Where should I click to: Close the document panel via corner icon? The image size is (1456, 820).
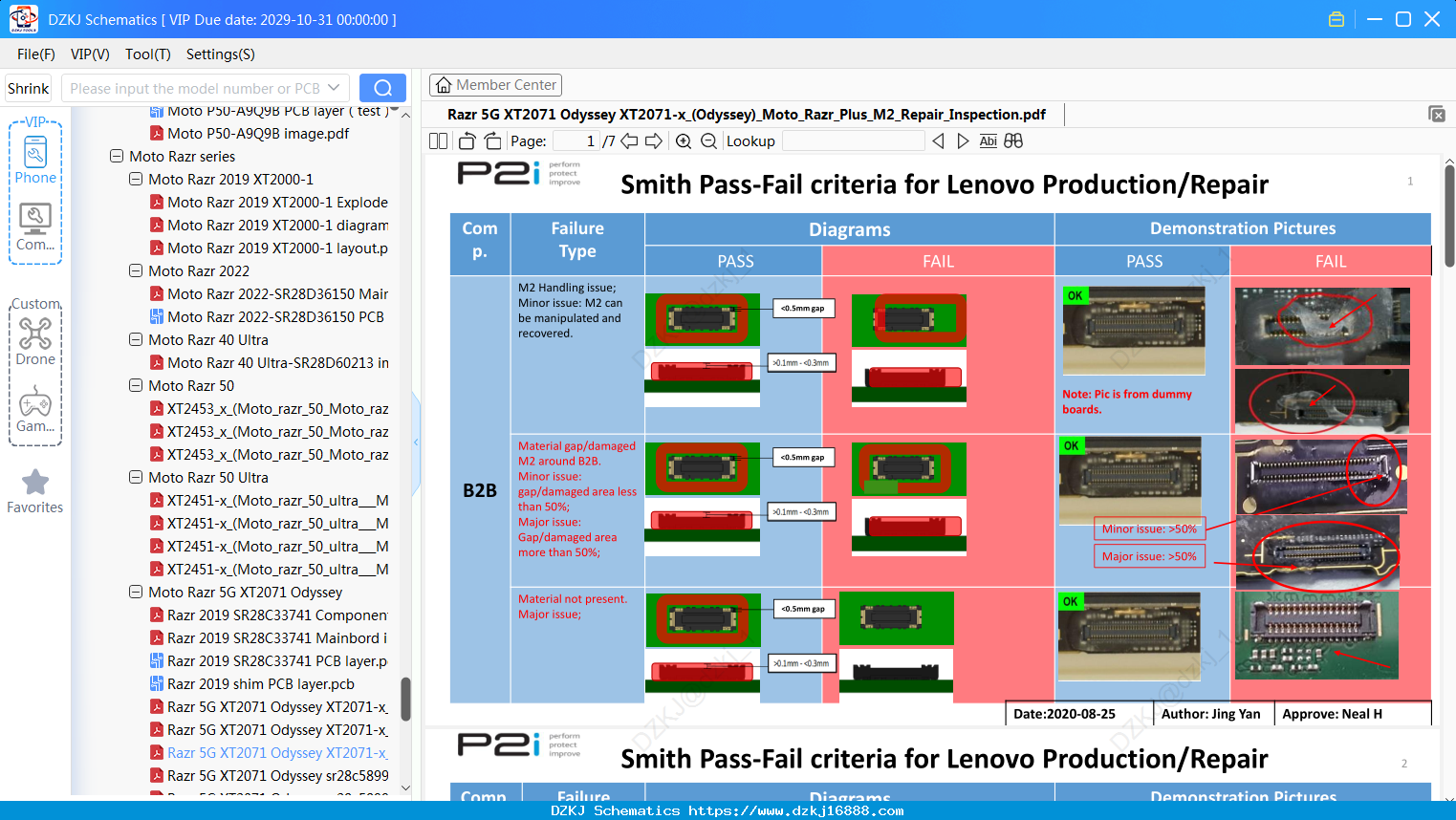pos(1437,114)
